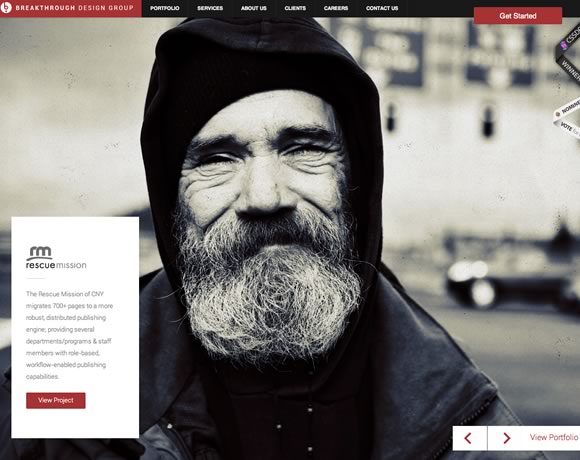Click the white Rescue Mission info card

tap(75, 327)
